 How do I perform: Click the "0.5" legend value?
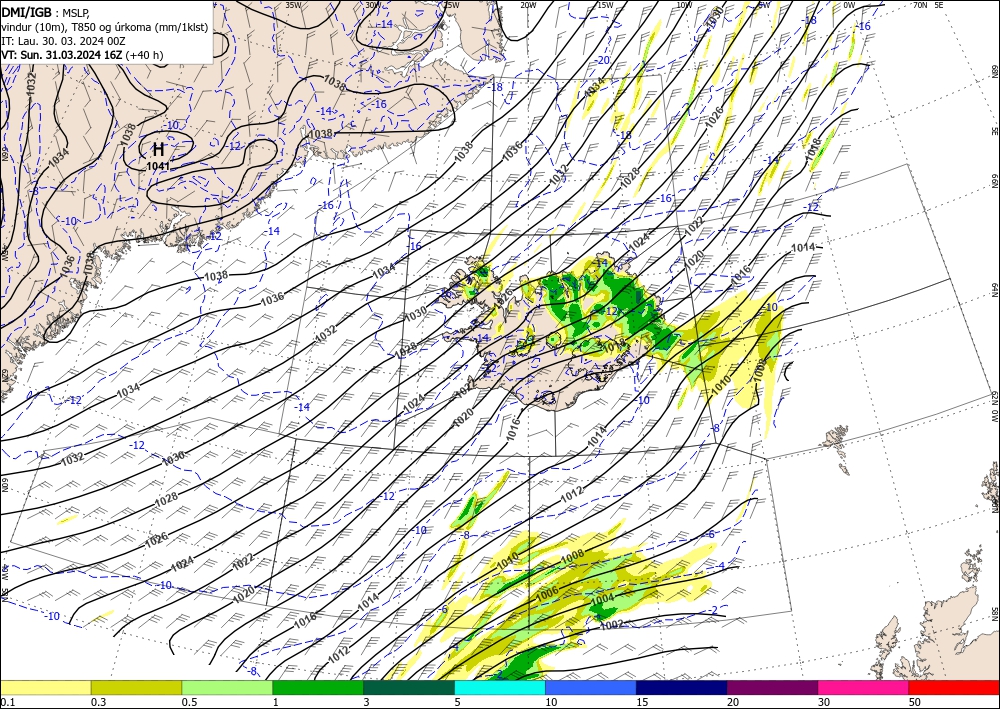189,702
